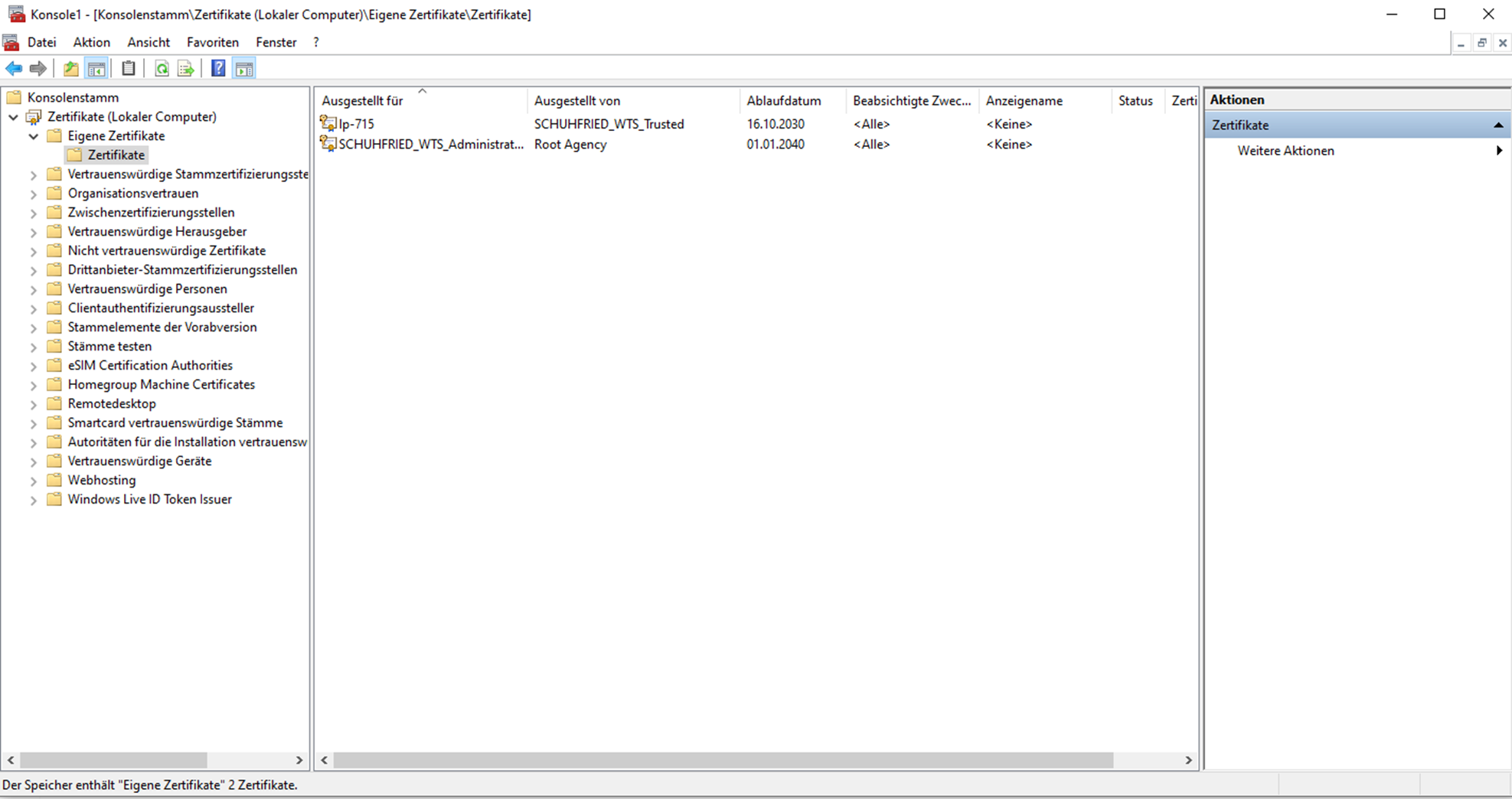Toggle the console tree pane button
The image size is (1512, 799).
[96, 69]
